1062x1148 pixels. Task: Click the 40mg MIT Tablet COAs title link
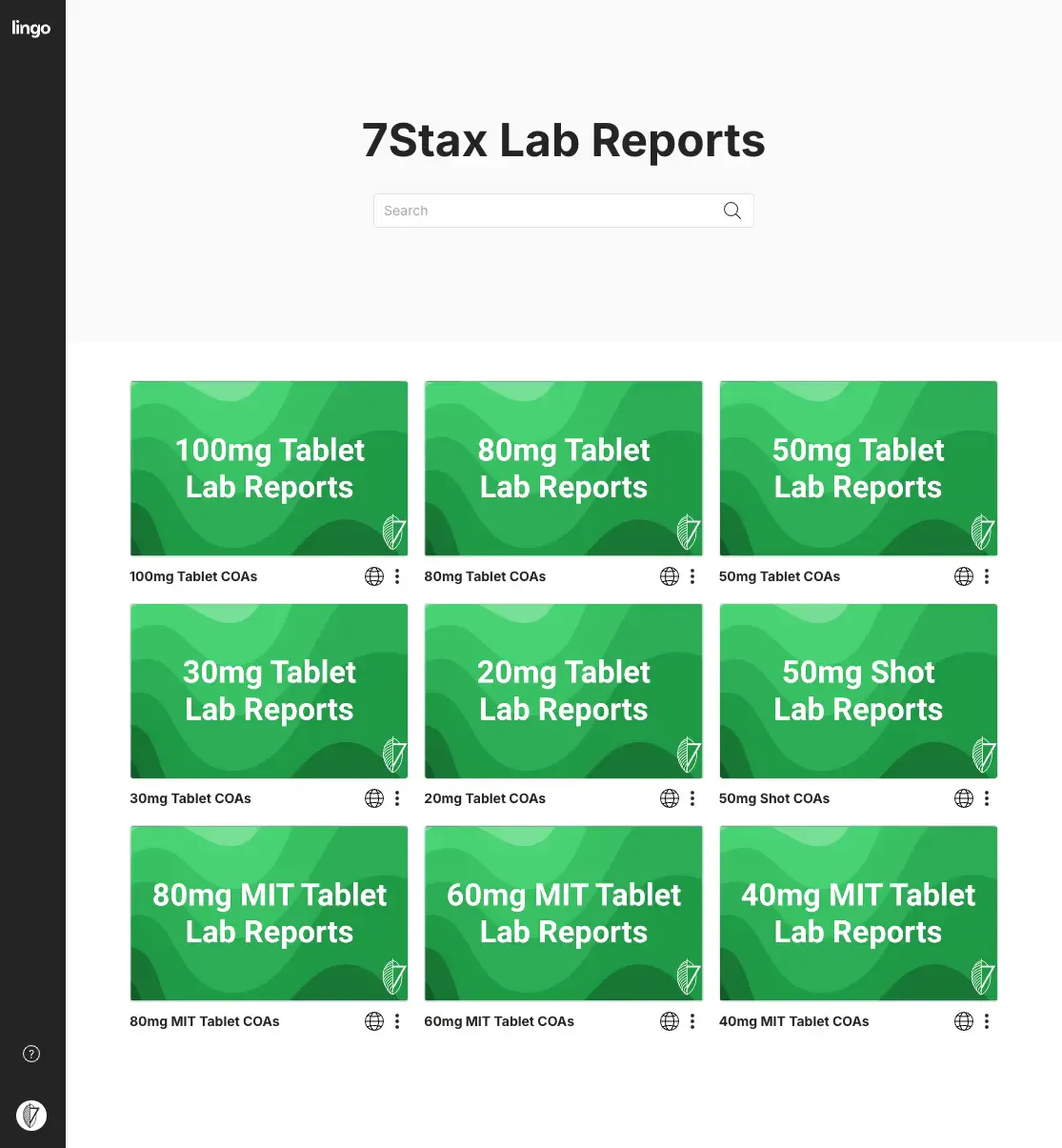[793, 1021]
